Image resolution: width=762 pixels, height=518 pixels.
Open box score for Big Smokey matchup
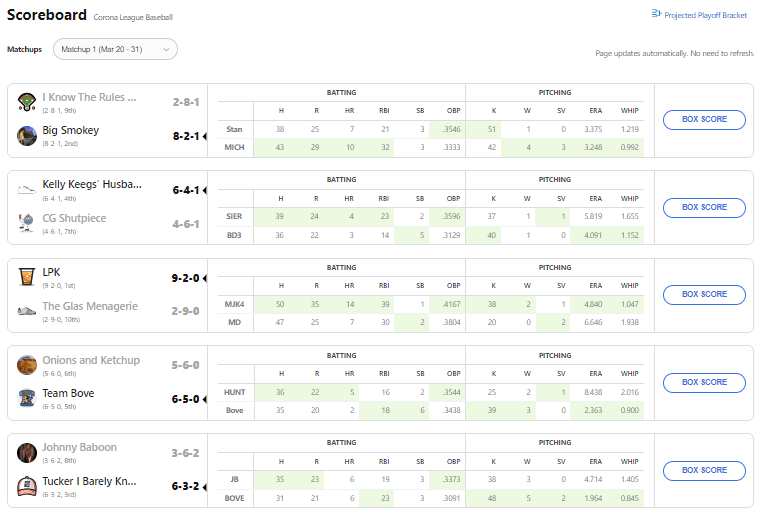(x=704, y=120)
